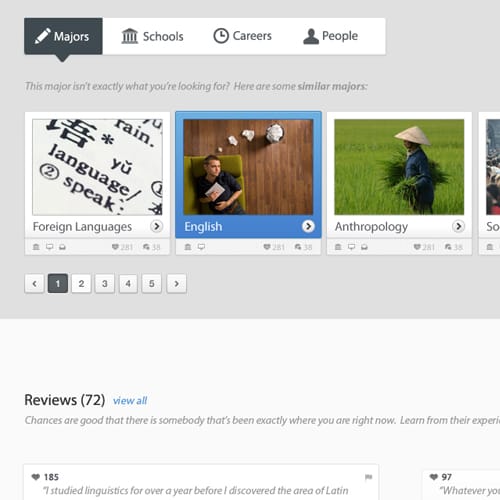Switch to the People tab
The height and width of the screenshot is (500, 500).
coord(330,36)
